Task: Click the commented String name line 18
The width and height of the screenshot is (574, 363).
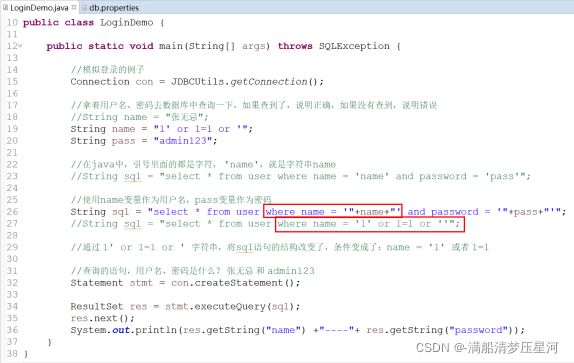Action: click(139, 117)
